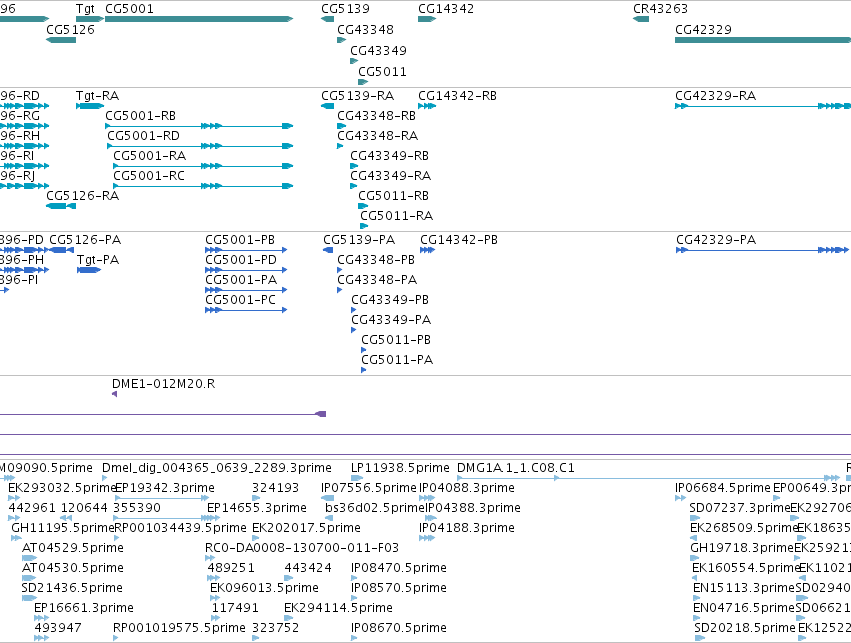
Task: Click the EK096013.5prime EST
Action: (x=264, y=588)
